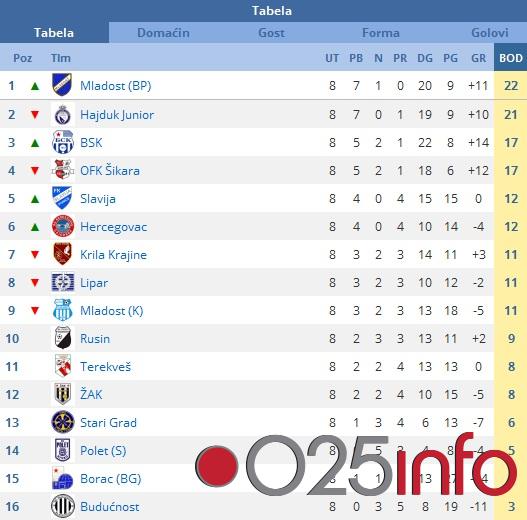The height and width of the screenshot is (520, 527).
Task: Click the Budućnost striped round crest
Action: click(63, 506)
